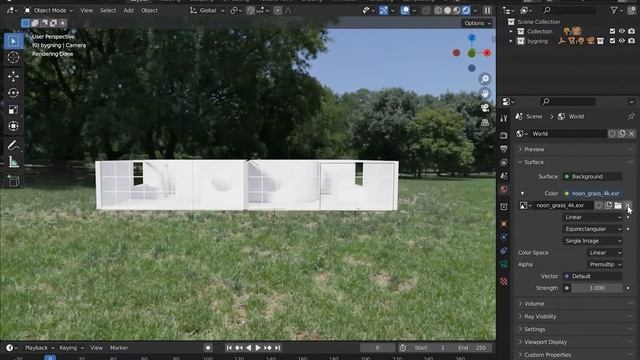Unlink the noon_grass_4k.exr image
This screenshot has width=640, height=360.
(627, 205)
